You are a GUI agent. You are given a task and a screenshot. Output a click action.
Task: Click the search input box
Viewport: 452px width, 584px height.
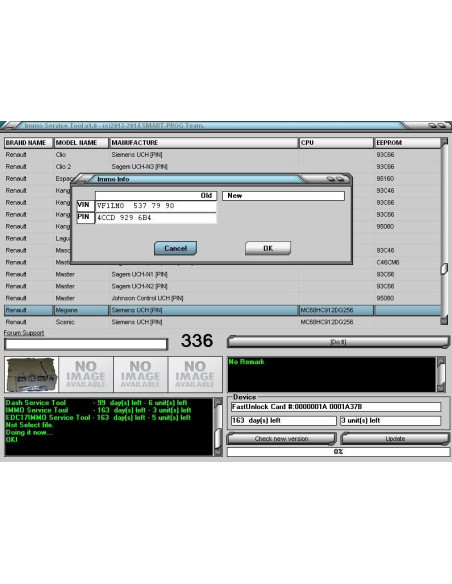pyautogui.click(x=86, y=345)
